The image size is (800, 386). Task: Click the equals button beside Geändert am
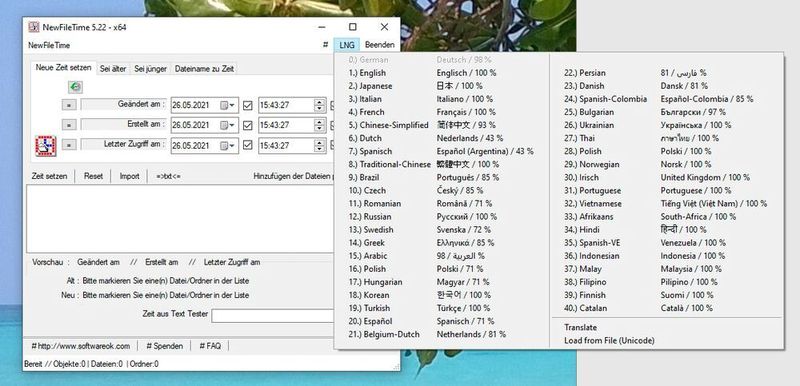69,105
